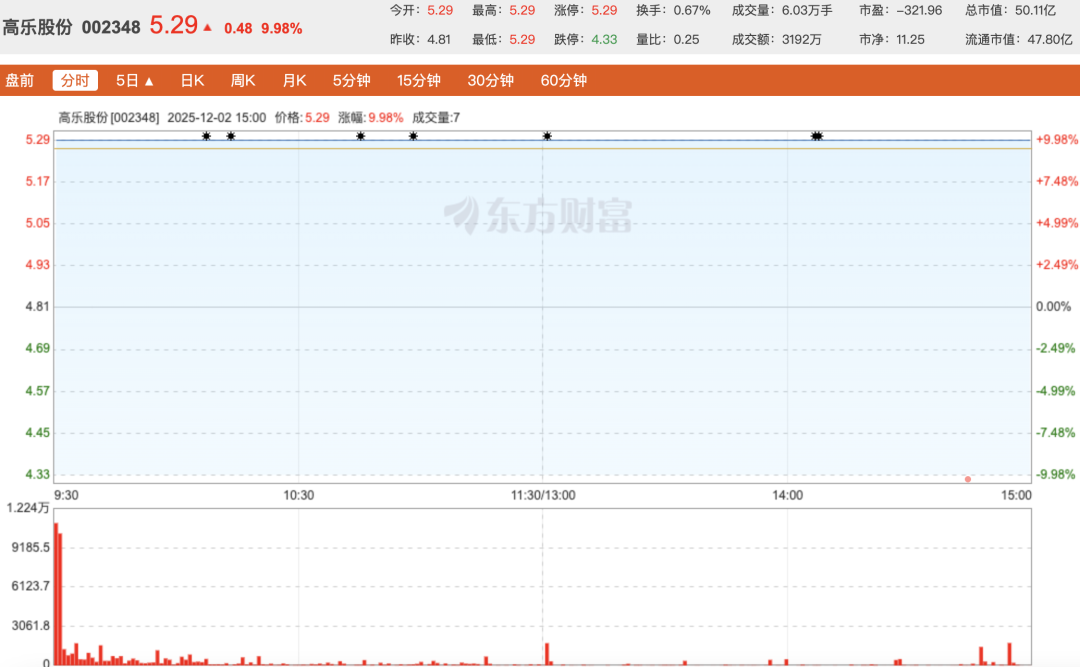The image size is (1080, 667).
Task: Click the 11:30/13:00 time axis label
Action: point(543,495)
